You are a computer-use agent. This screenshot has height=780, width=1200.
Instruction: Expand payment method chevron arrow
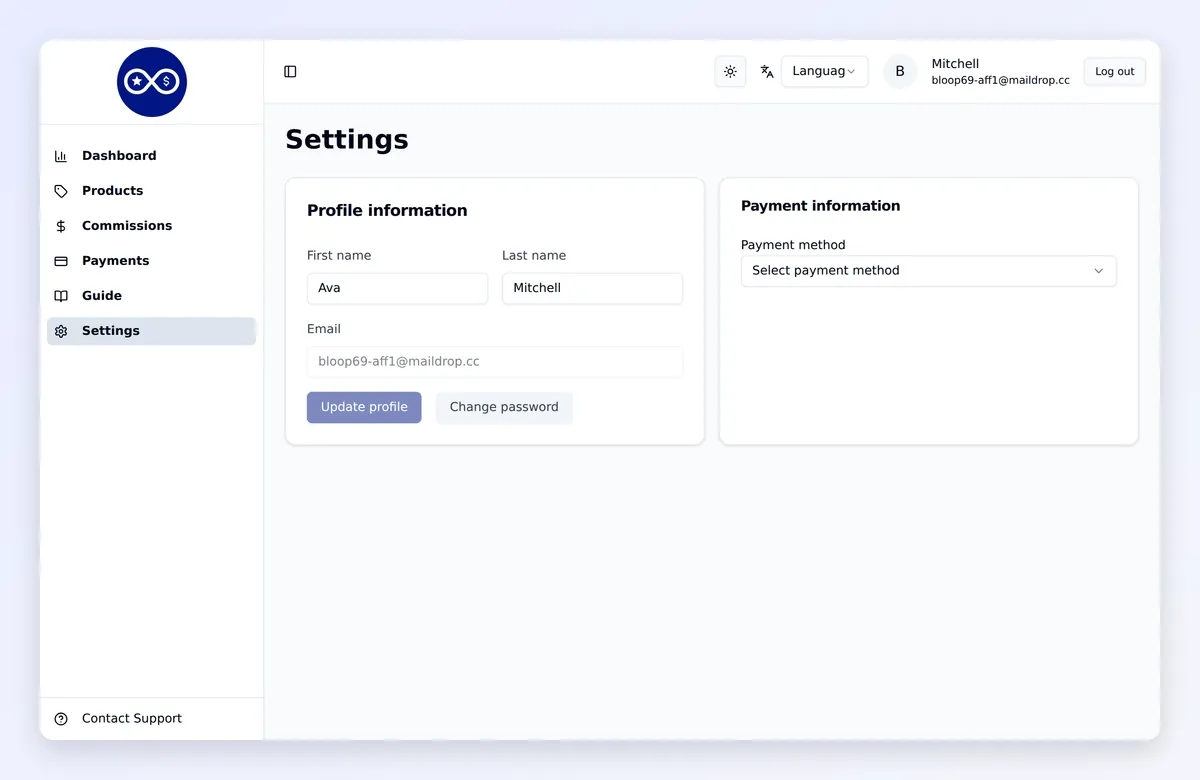pyautogui.click(x=1098, y=271)
